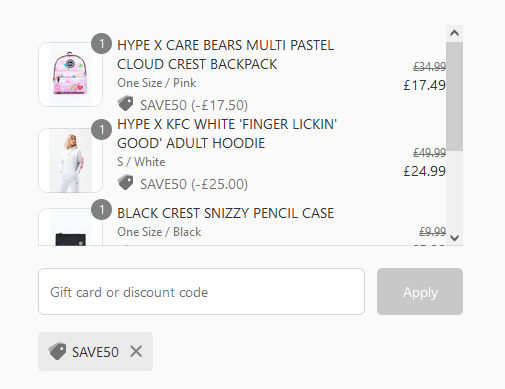This screenshot has width=505, height=389.
Task: Click the Apply discount button
Action: click(x=420, y=292)
